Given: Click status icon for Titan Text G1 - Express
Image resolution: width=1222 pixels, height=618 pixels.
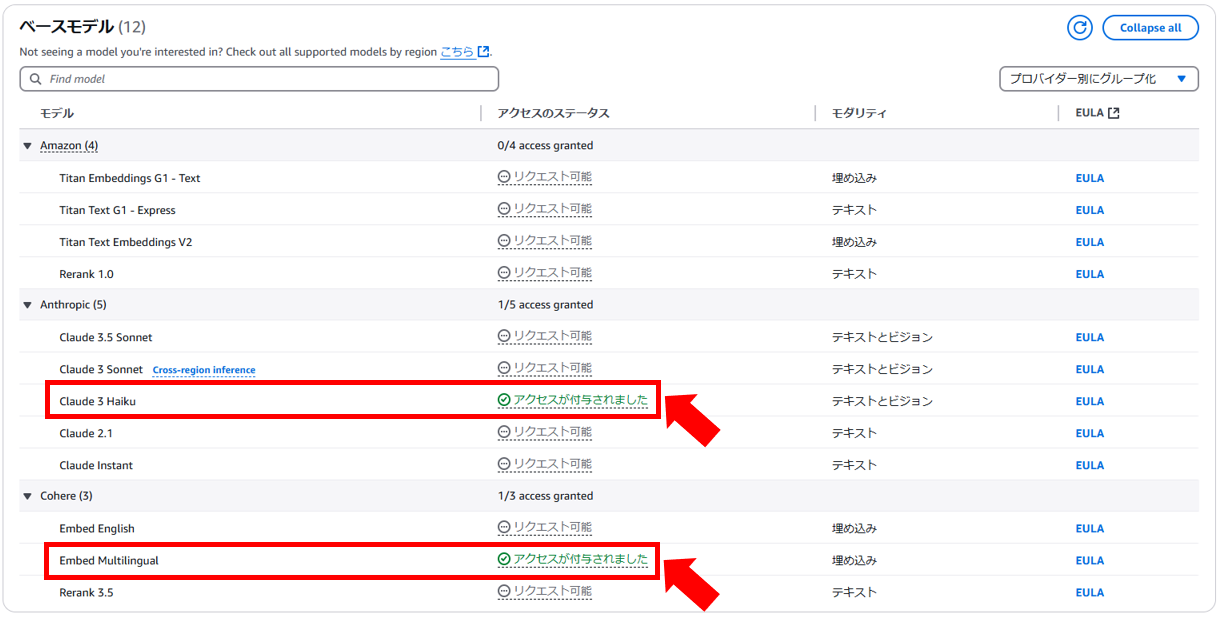Looking at the screenshot, I should click(504, 209).
